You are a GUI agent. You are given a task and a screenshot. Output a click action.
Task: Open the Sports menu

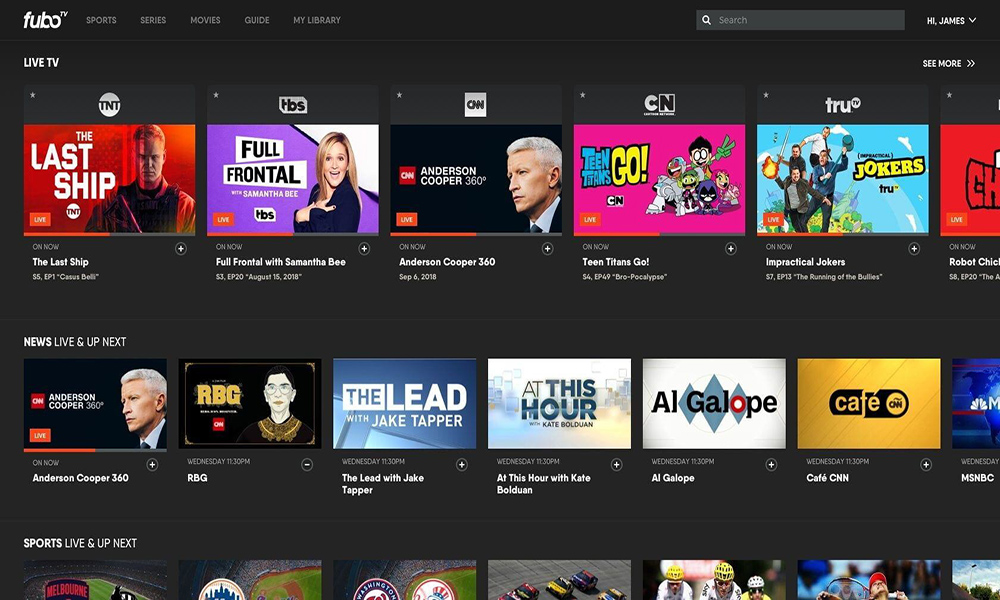(x=101, y=20)
